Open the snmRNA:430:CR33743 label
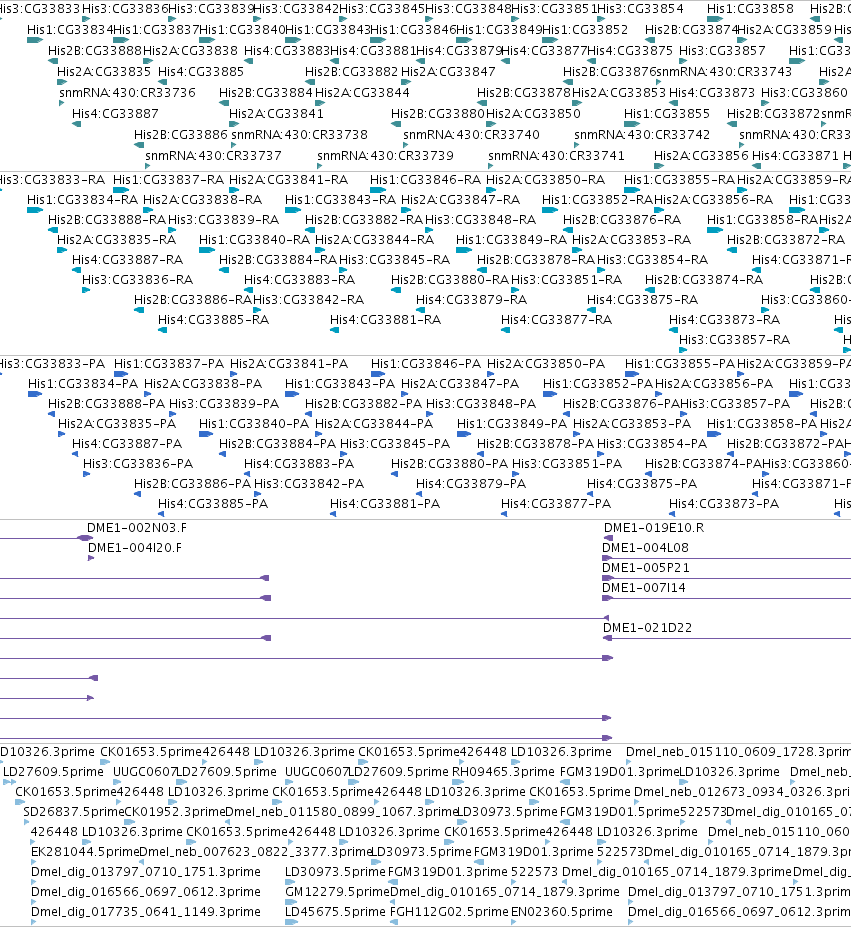The height and width of the screenshot is (927, 851). point(724,72)
